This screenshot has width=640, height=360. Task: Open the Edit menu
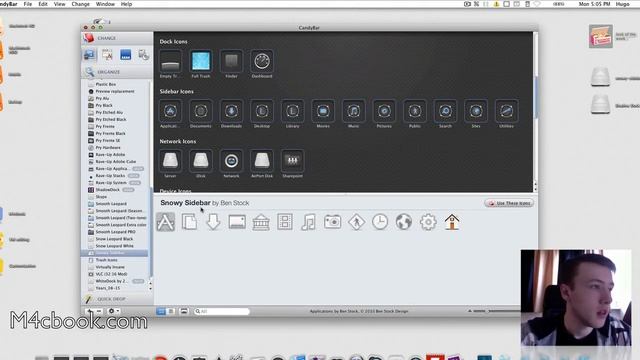pos(43,4)
